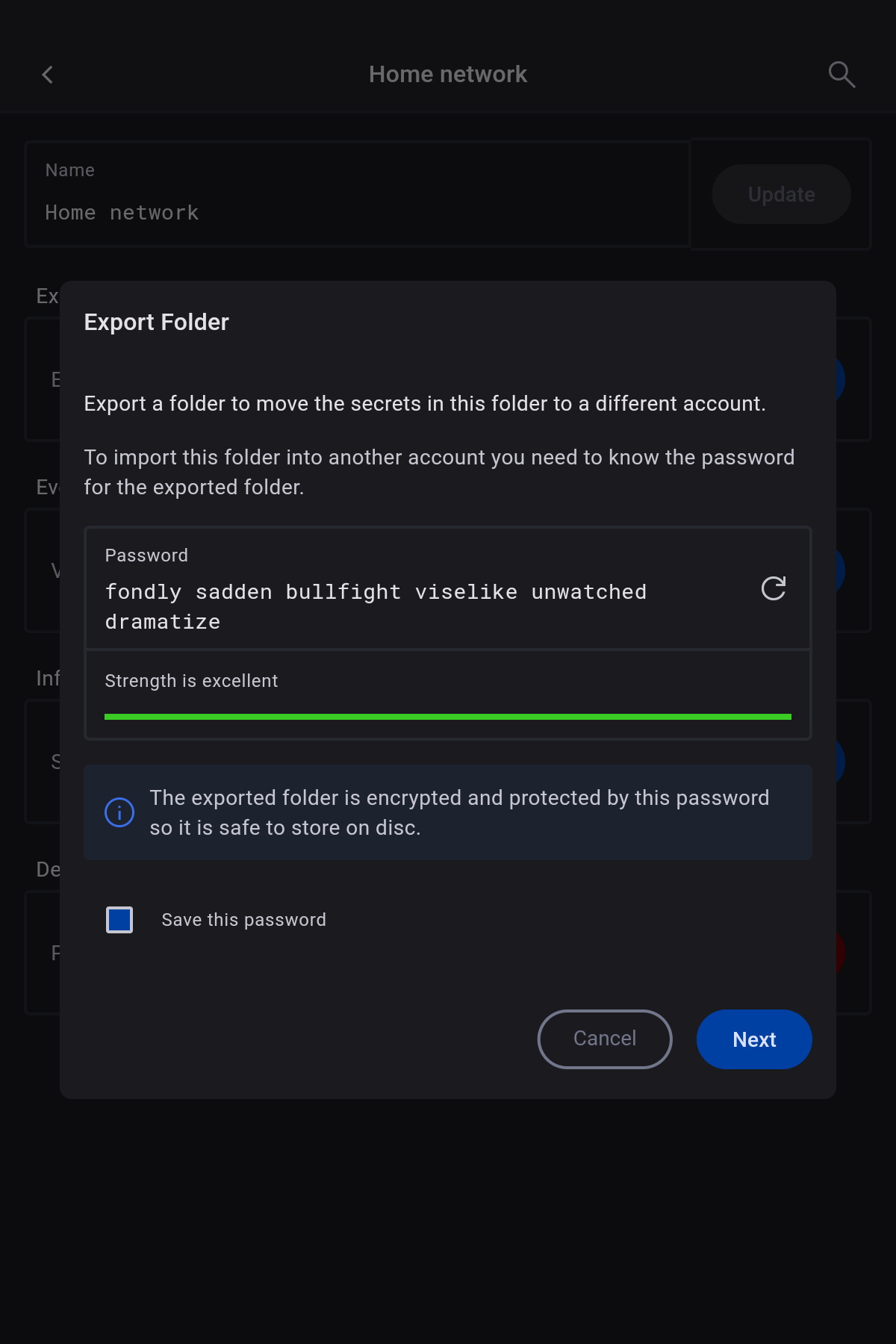
Task: Click the Strength is excellent label
Action: click(x=191, y=681)
